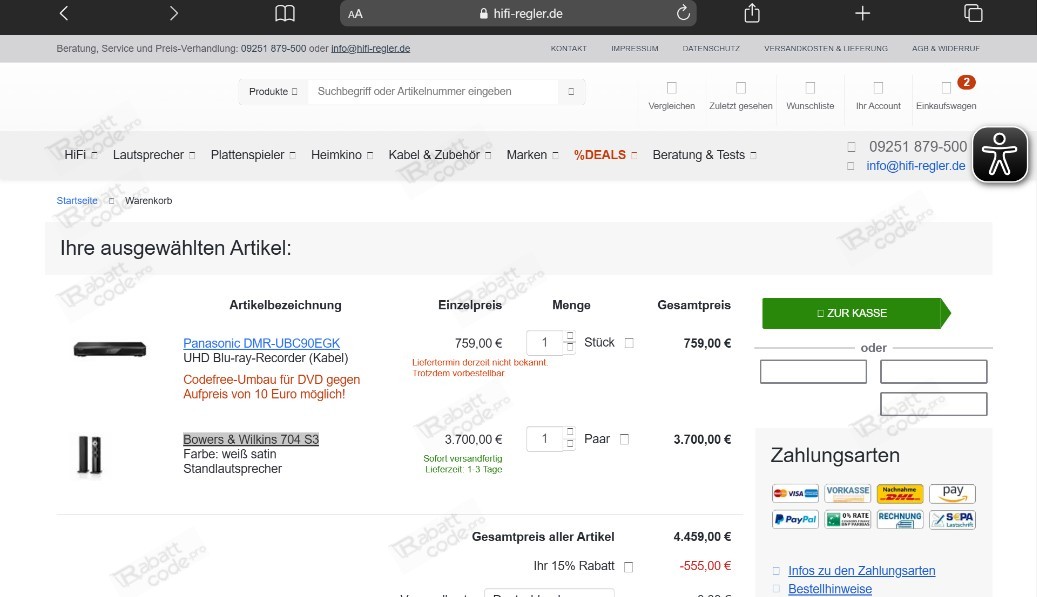Increase quantity of Panasonic recorder

570,336
